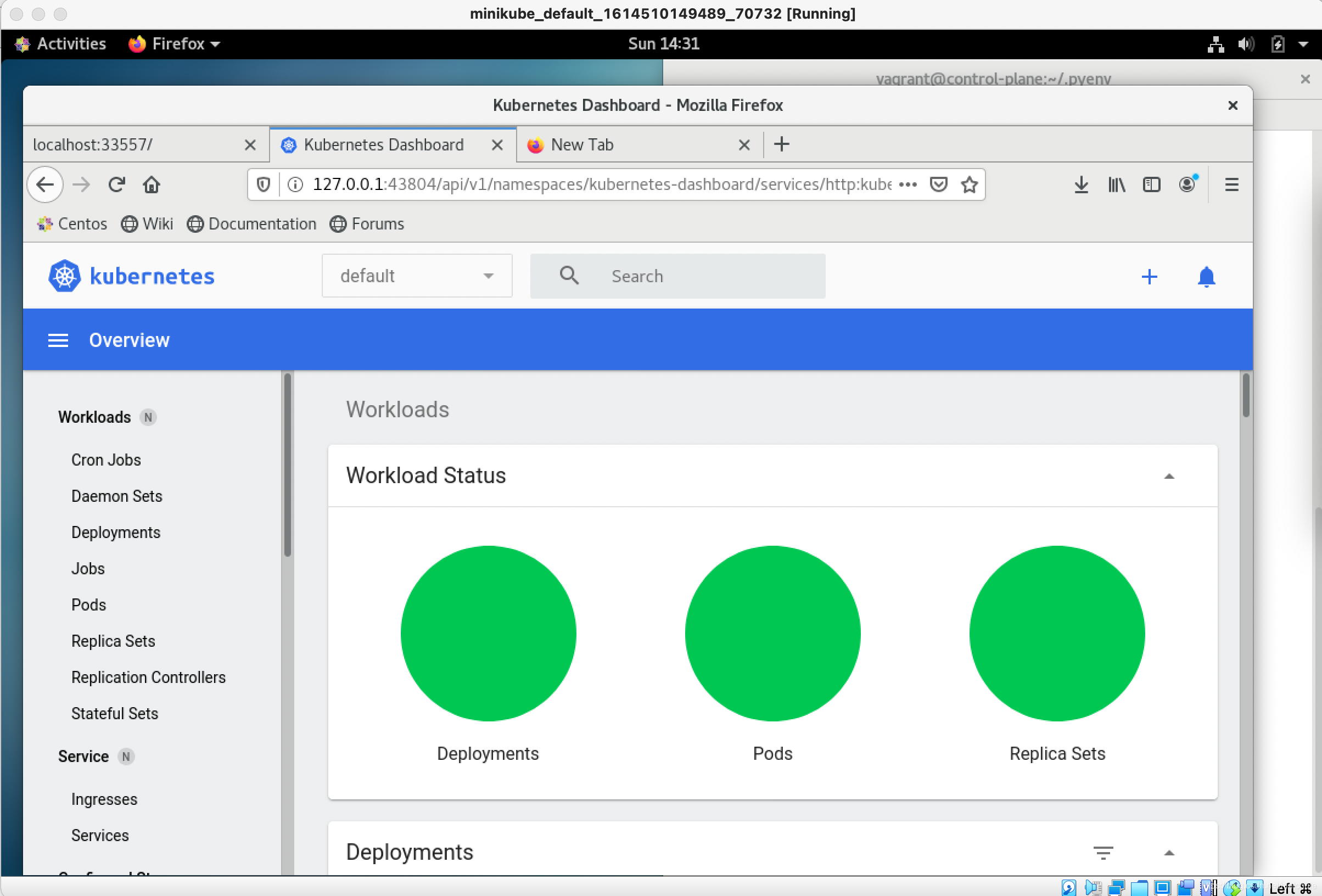The height and width of the screenshot is (896, 1322).
Task: Click the Service sidebar heading
Action: pyautogui.click(x=83, y=757)
